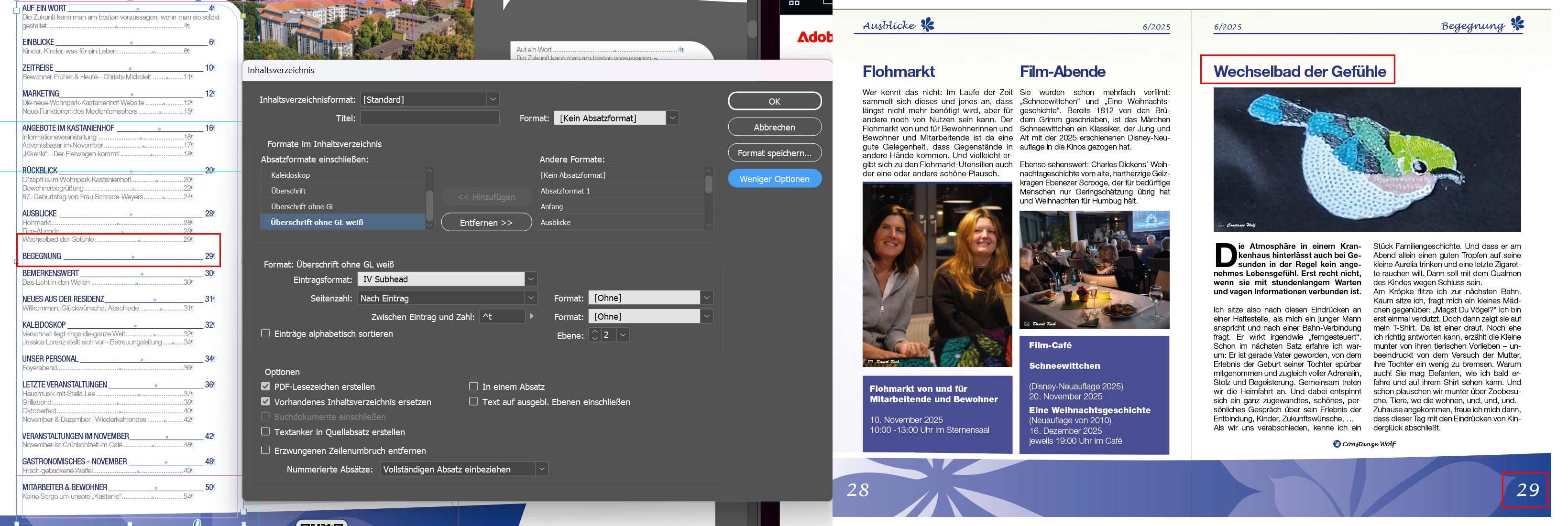Enable Textanker in Quellabsatz erstellen
The image size is (1568, 526).
point(265,432)
